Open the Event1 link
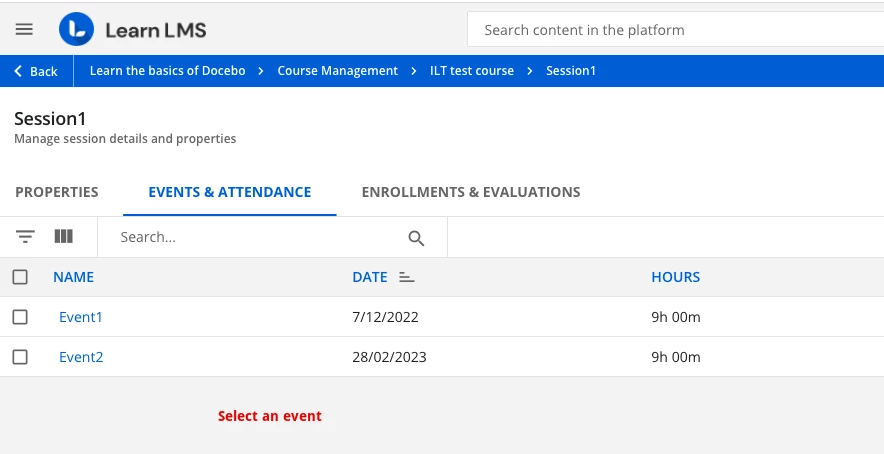The height and width of the screenshot is (454, 884). [81, 317]
